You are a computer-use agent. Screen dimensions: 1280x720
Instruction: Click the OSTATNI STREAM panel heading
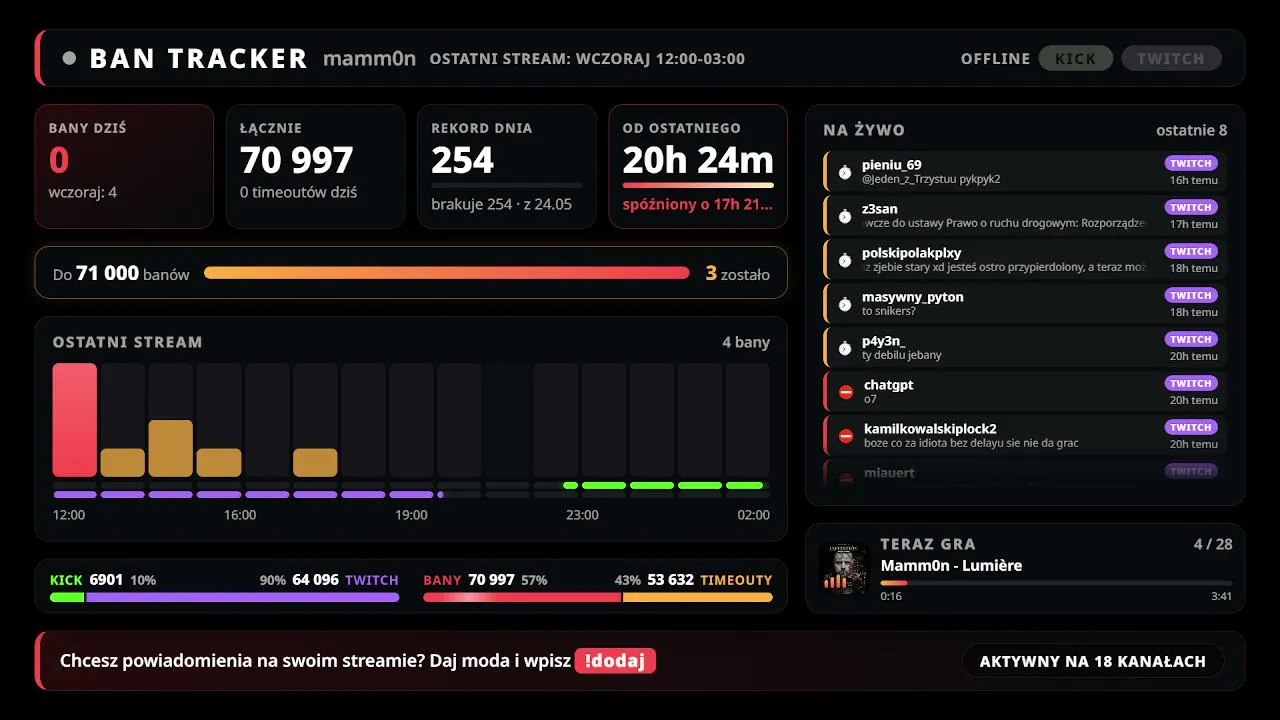coord(128,342)
